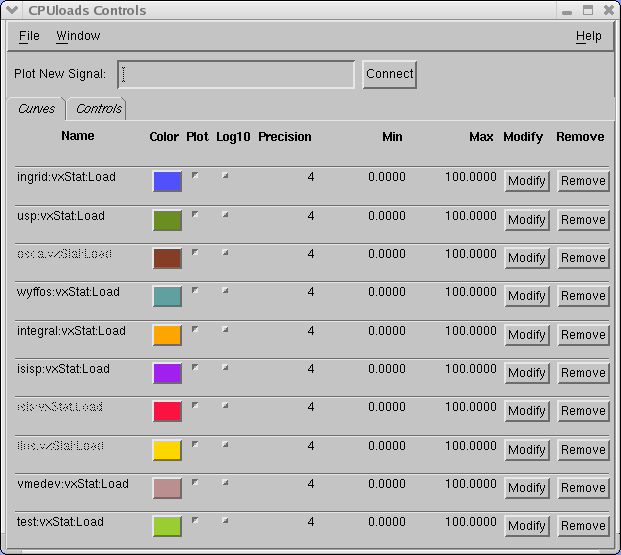
Task: Click the lime green swatch for test
Action: coord(167,526)
